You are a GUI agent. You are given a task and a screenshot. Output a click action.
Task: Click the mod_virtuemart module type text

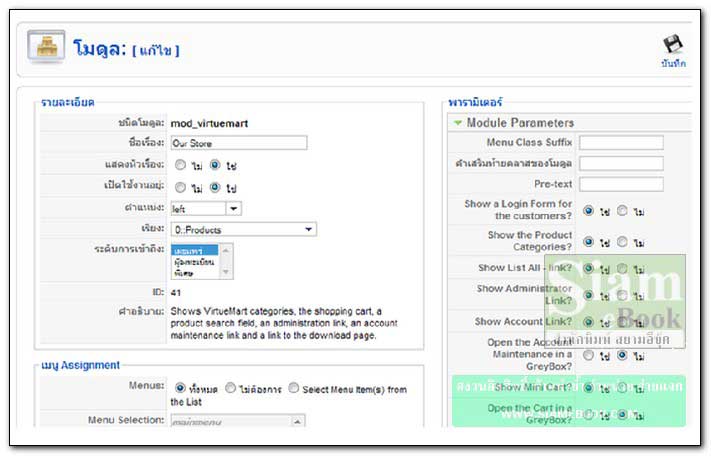coord(209,123)
